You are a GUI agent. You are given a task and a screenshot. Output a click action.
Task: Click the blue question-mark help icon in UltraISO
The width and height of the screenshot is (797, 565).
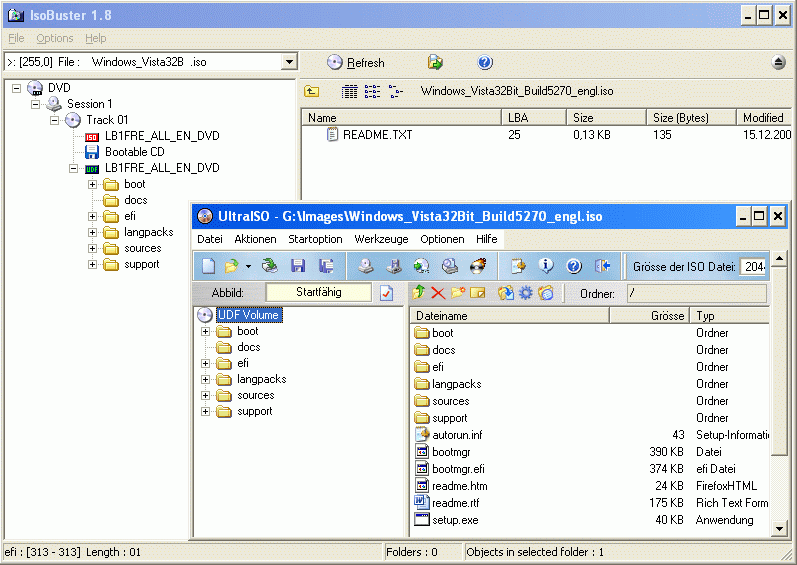click(x=574, y=266)
